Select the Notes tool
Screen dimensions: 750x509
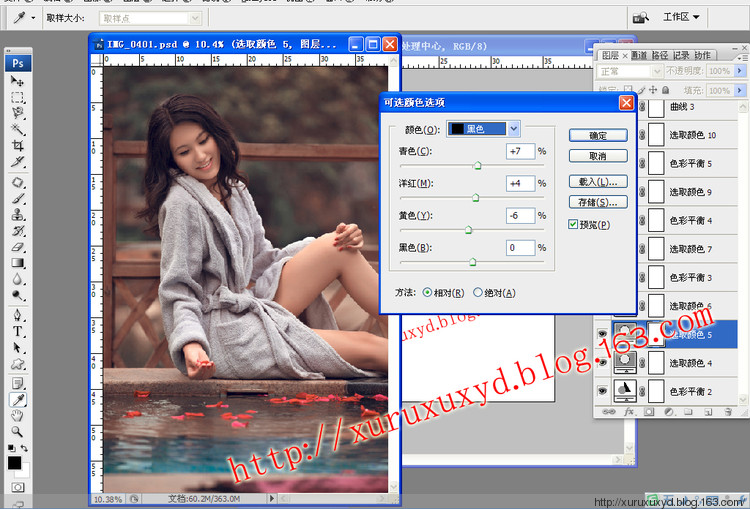(x=18, y=384)
